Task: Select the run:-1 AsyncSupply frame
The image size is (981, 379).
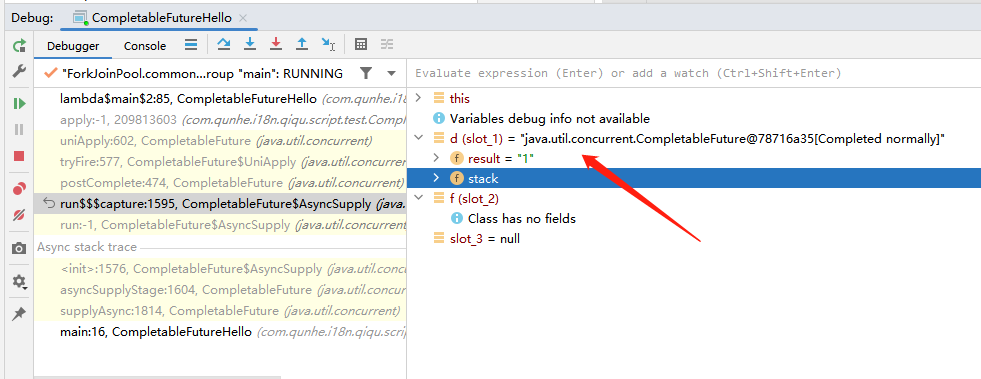Action: (x=220, y=225)
